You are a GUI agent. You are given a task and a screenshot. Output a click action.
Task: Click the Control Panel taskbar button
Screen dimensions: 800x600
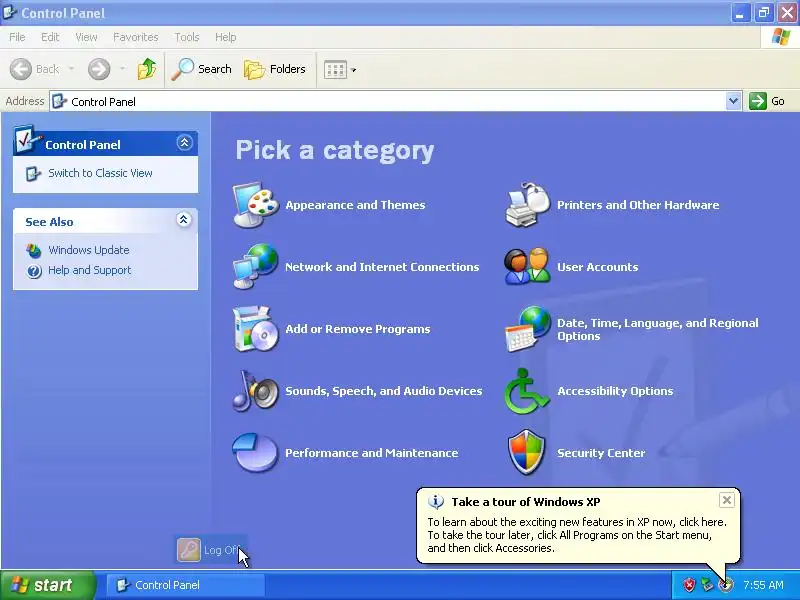pyautogui.click(x=185, y=585)
